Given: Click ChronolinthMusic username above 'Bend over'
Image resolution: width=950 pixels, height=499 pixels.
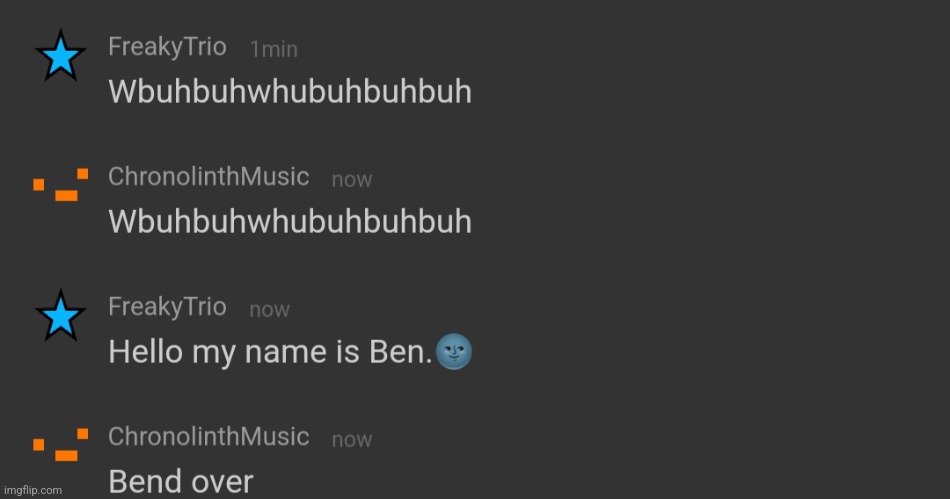Looking at the screenshot, I should pyautogui.click(x=208, y=436).
